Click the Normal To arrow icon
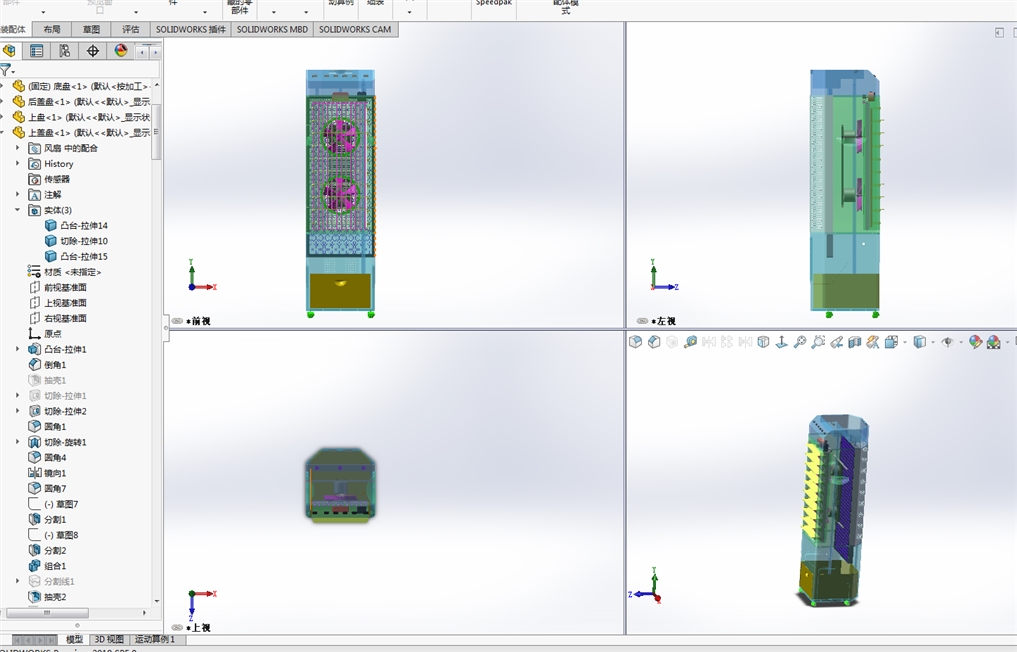Viewport: 1017px width, 652px height. [782, 341]
